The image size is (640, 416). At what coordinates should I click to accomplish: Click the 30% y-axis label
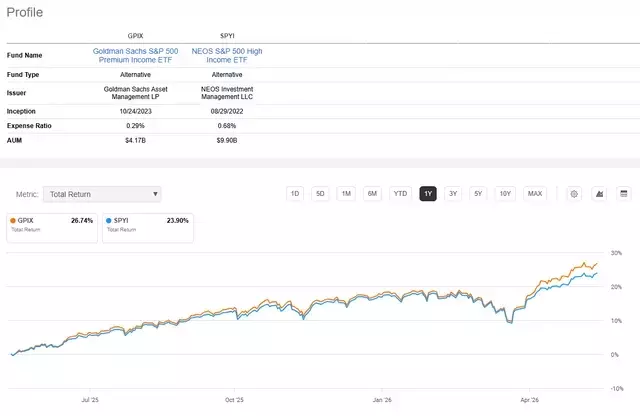click(616, 253)
